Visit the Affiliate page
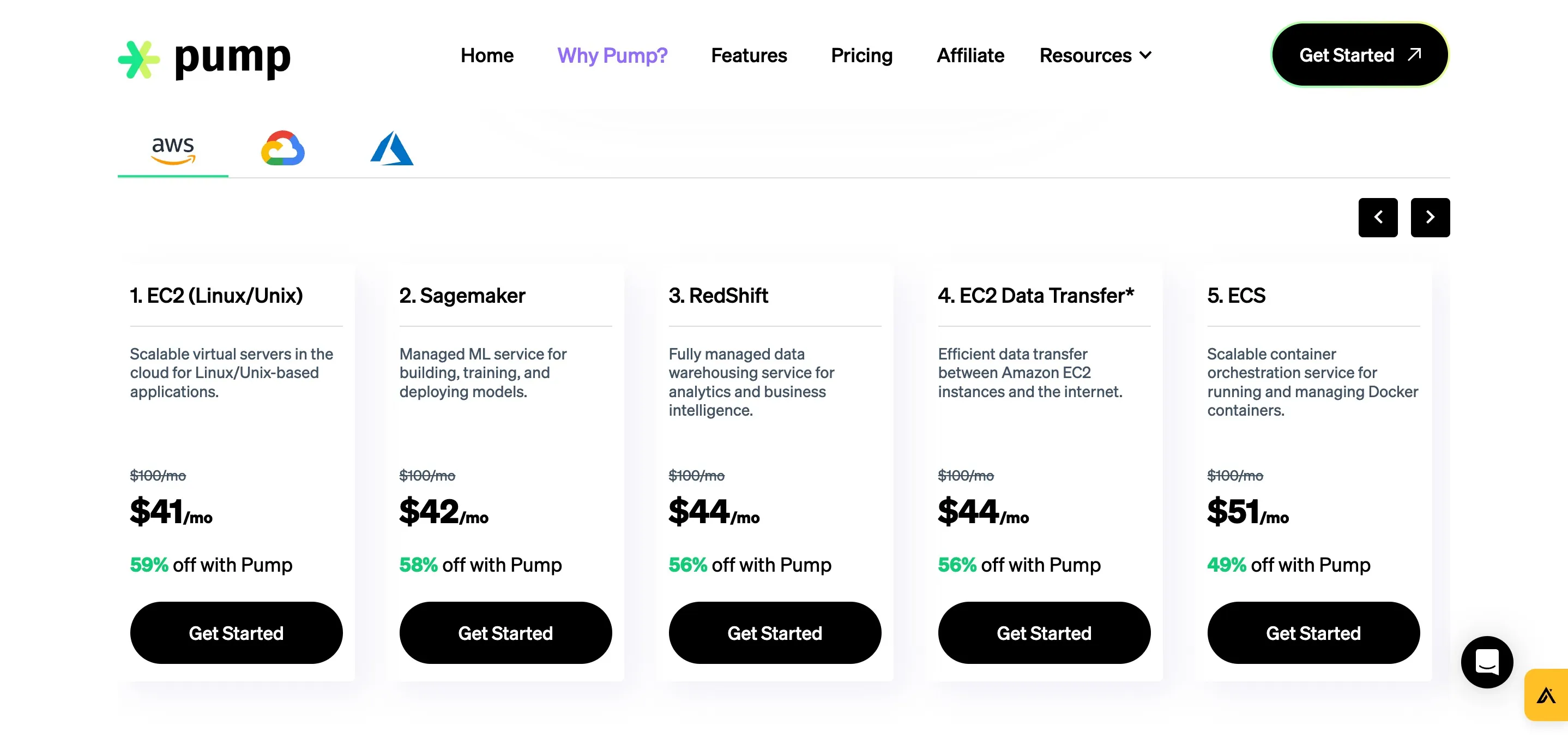The image size is (1568, 743). click(x=970, y=56)
